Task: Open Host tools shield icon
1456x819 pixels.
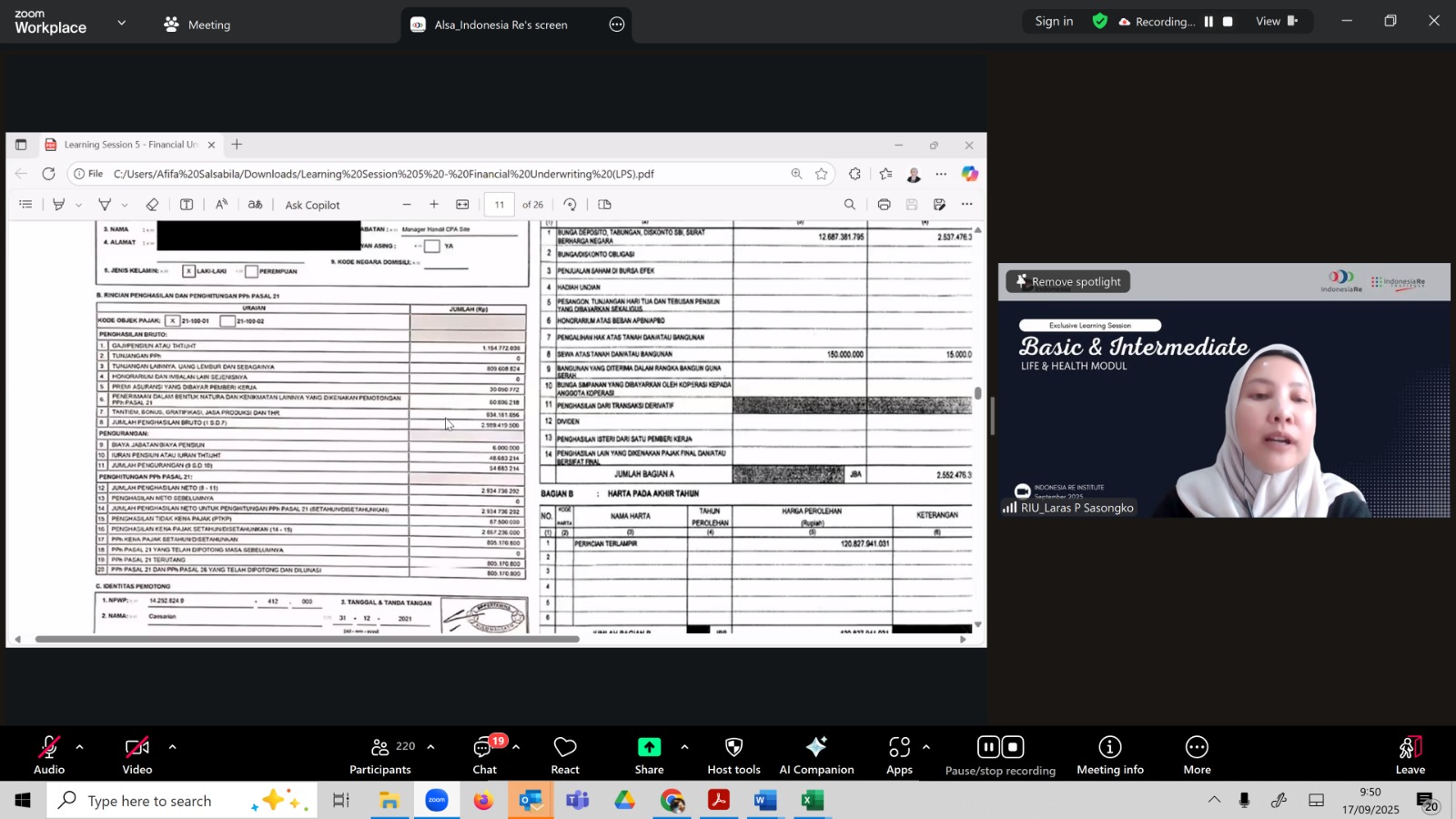Action: click(733, 755)
